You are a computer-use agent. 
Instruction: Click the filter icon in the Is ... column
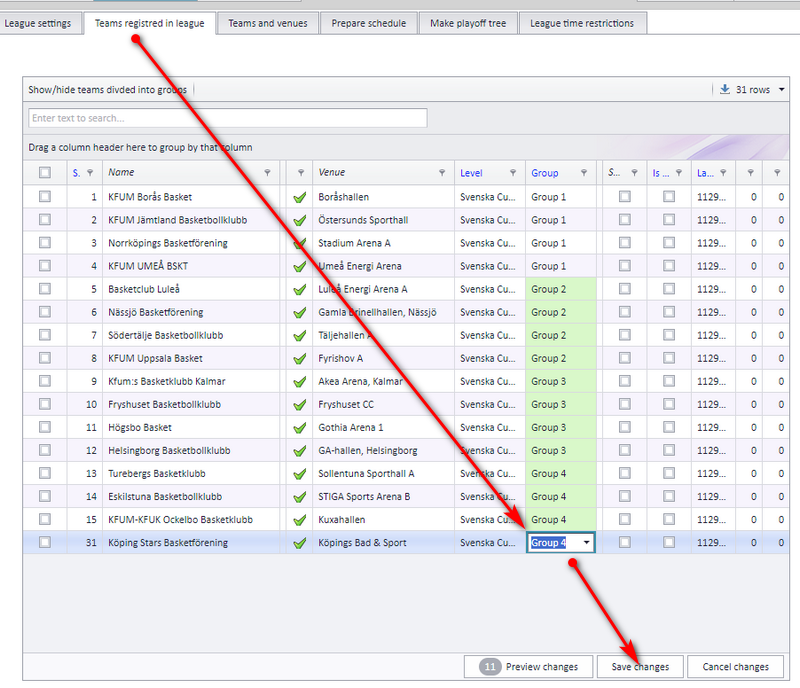point(679,173)
